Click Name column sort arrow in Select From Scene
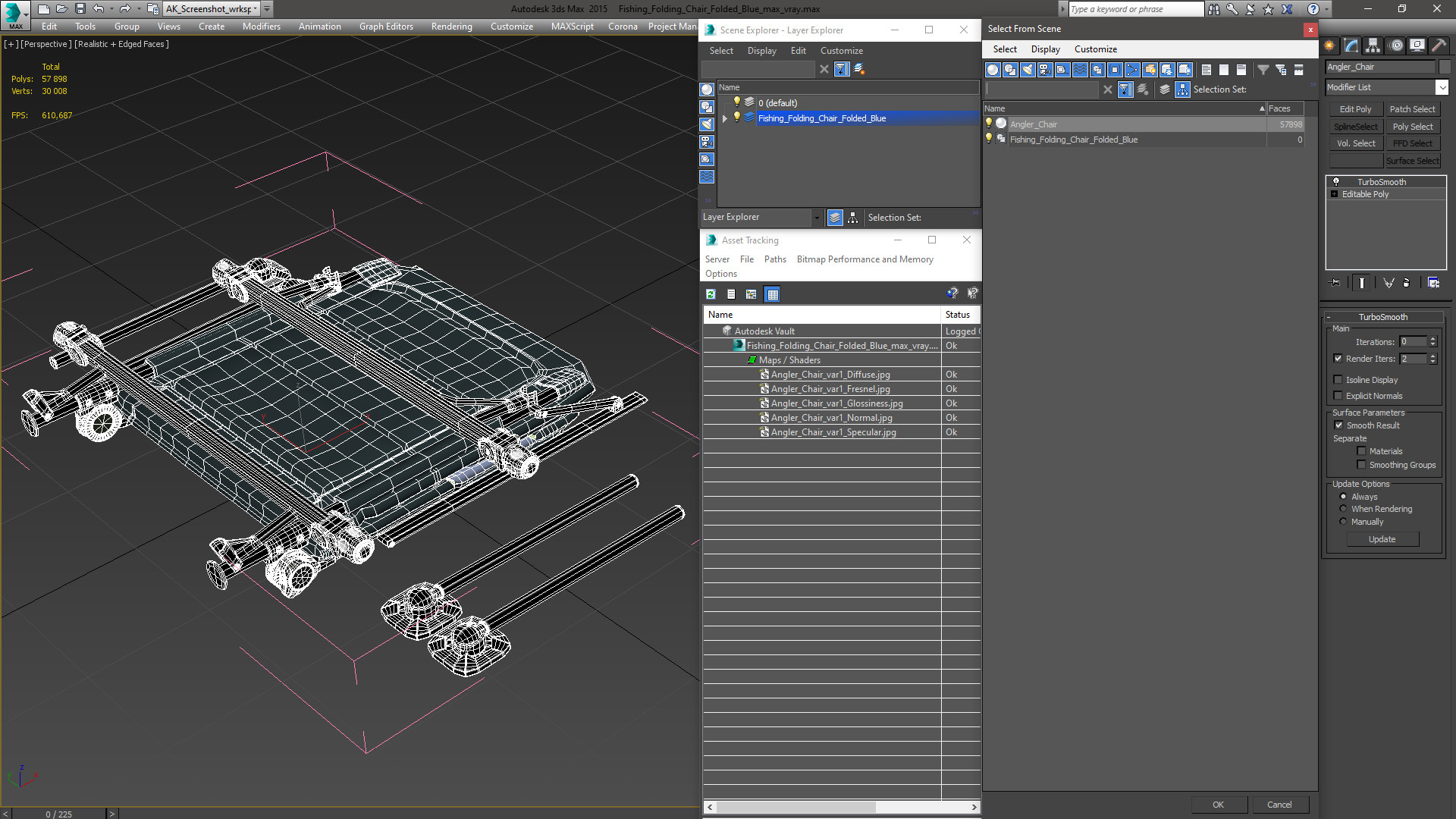 (1261, 108)
